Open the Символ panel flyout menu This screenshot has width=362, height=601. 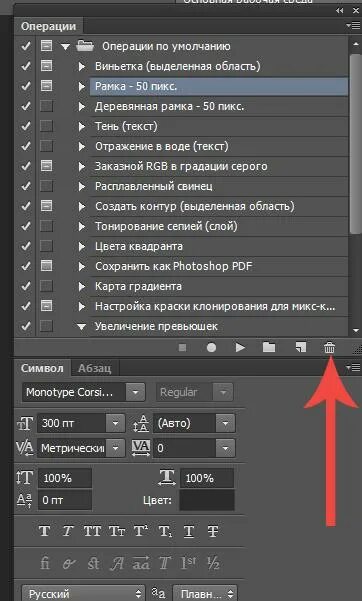pyautogui.click(x=354, y=368)
